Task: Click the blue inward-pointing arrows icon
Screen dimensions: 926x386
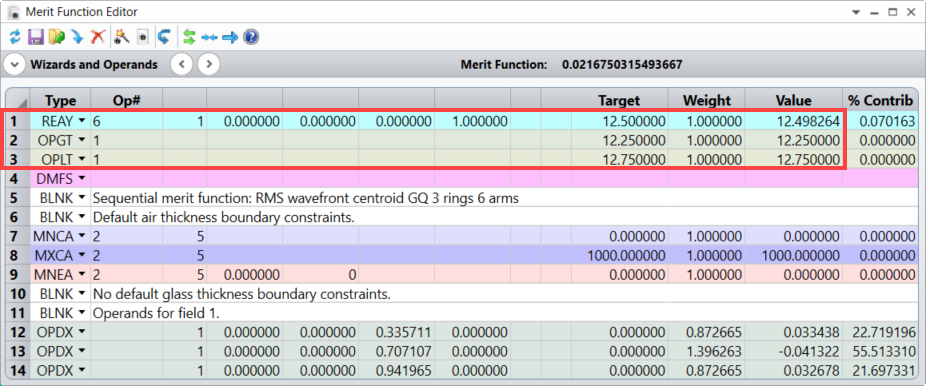Action: pyautogui.click(x=209, y=38)
